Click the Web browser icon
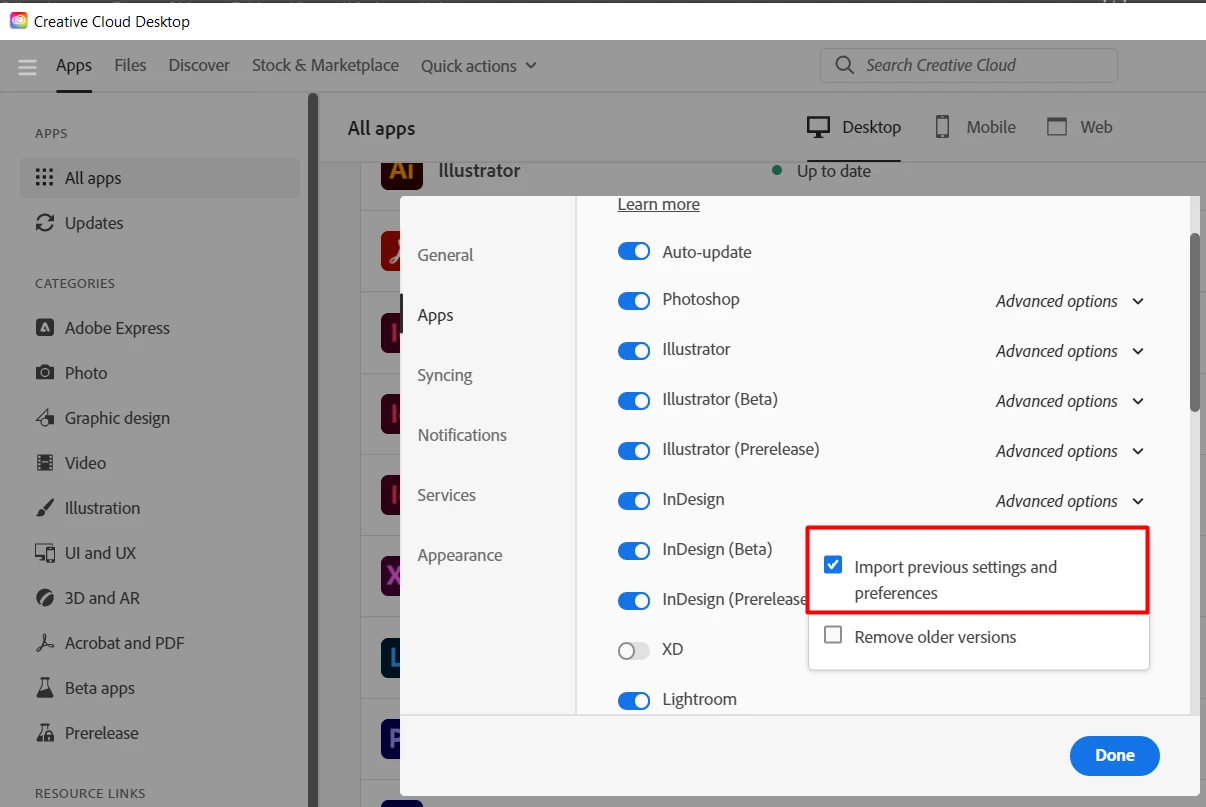The height and width of the screenshot is (807, 1206). click(x=1057, y=127)
